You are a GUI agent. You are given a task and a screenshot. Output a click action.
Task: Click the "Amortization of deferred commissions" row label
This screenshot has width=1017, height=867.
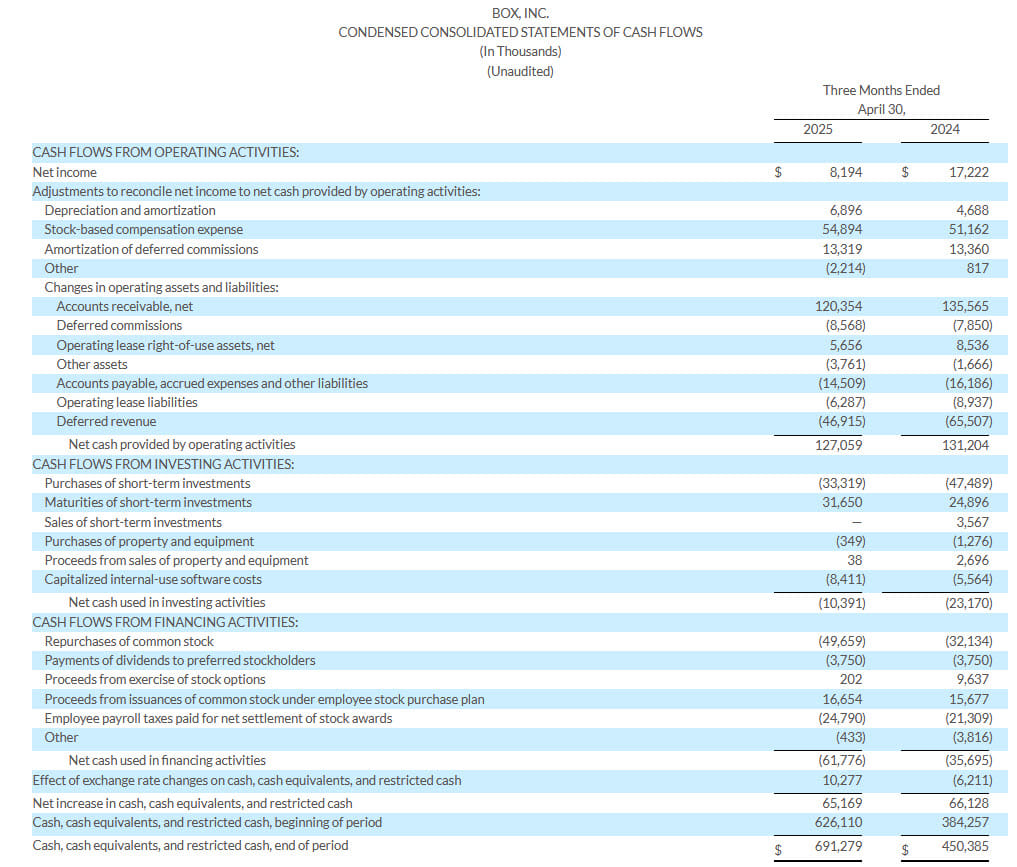151,250
